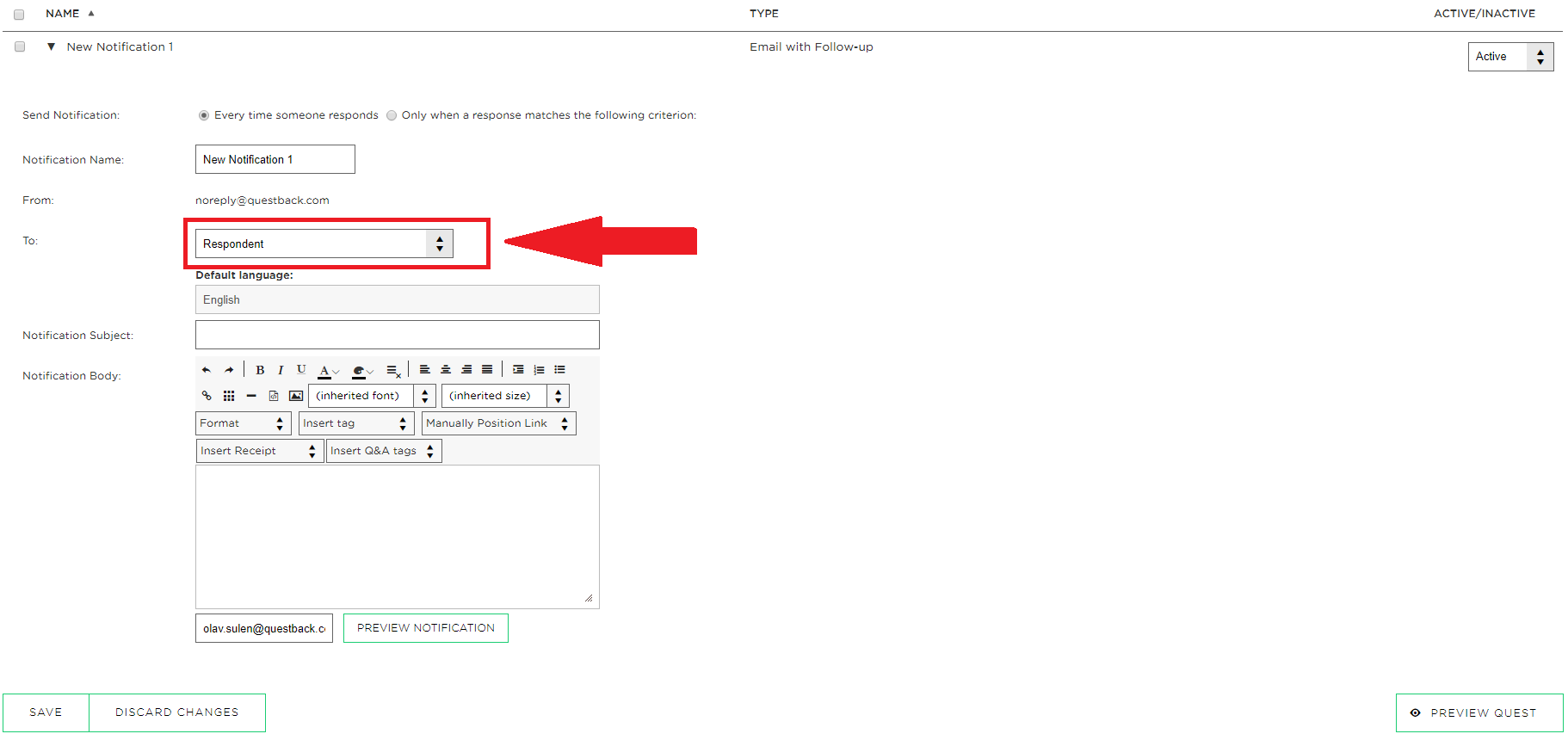The width and height of the screenshot is (1568, 740).
Task: Click the 'New Notification 1' row name
Action: (120, 46)
